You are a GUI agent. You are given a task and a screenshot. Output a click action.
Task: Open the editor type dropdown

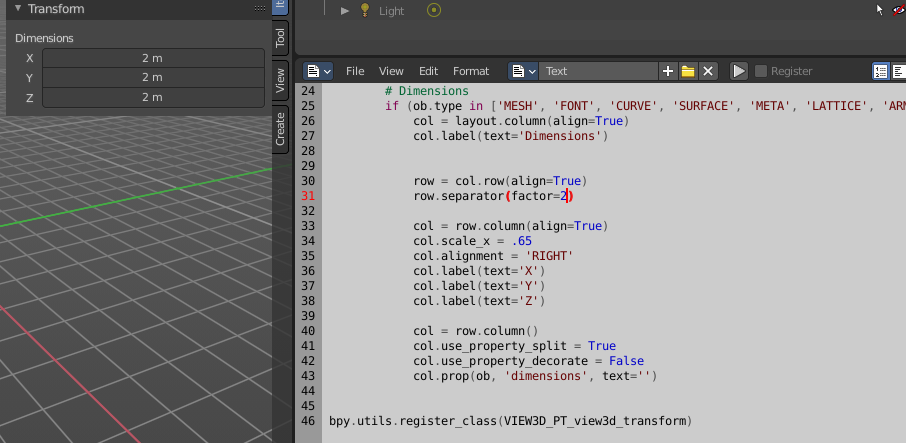pos(318,71)
